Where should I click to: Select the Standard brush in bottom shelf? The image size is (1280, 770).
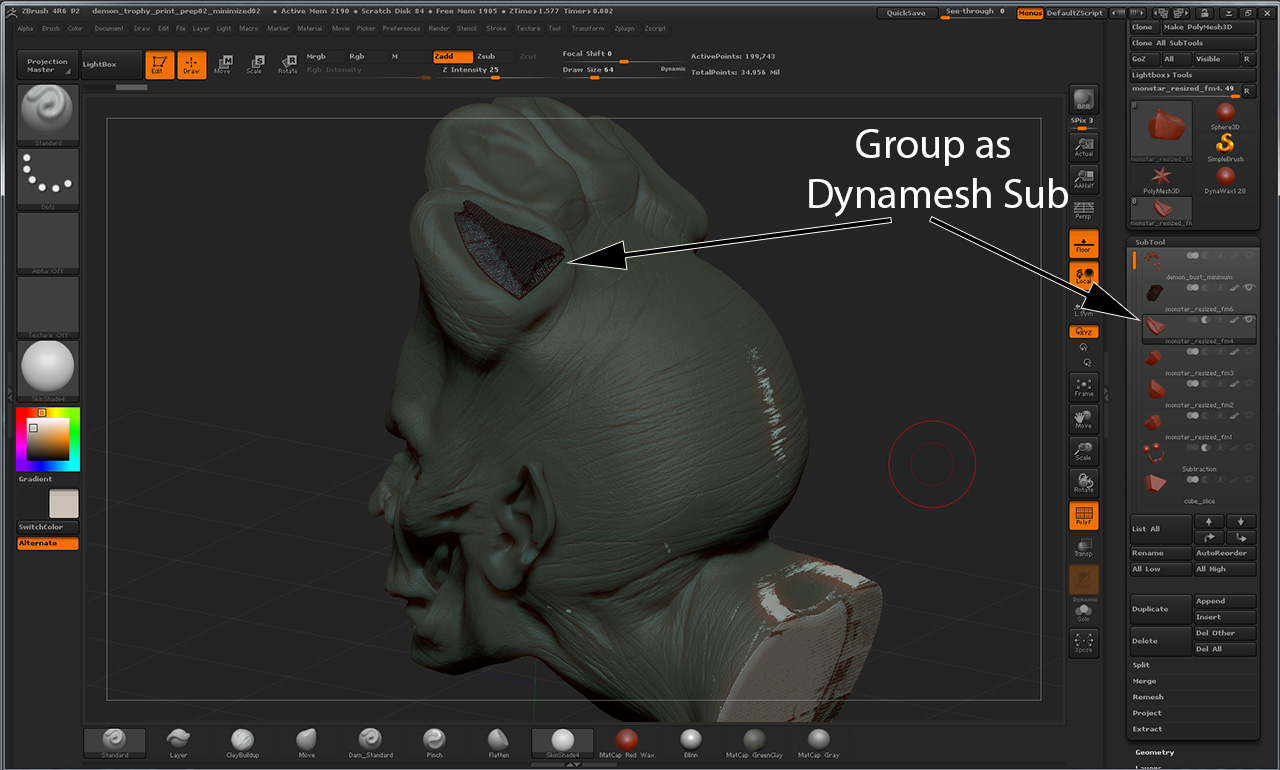[115, 743]
